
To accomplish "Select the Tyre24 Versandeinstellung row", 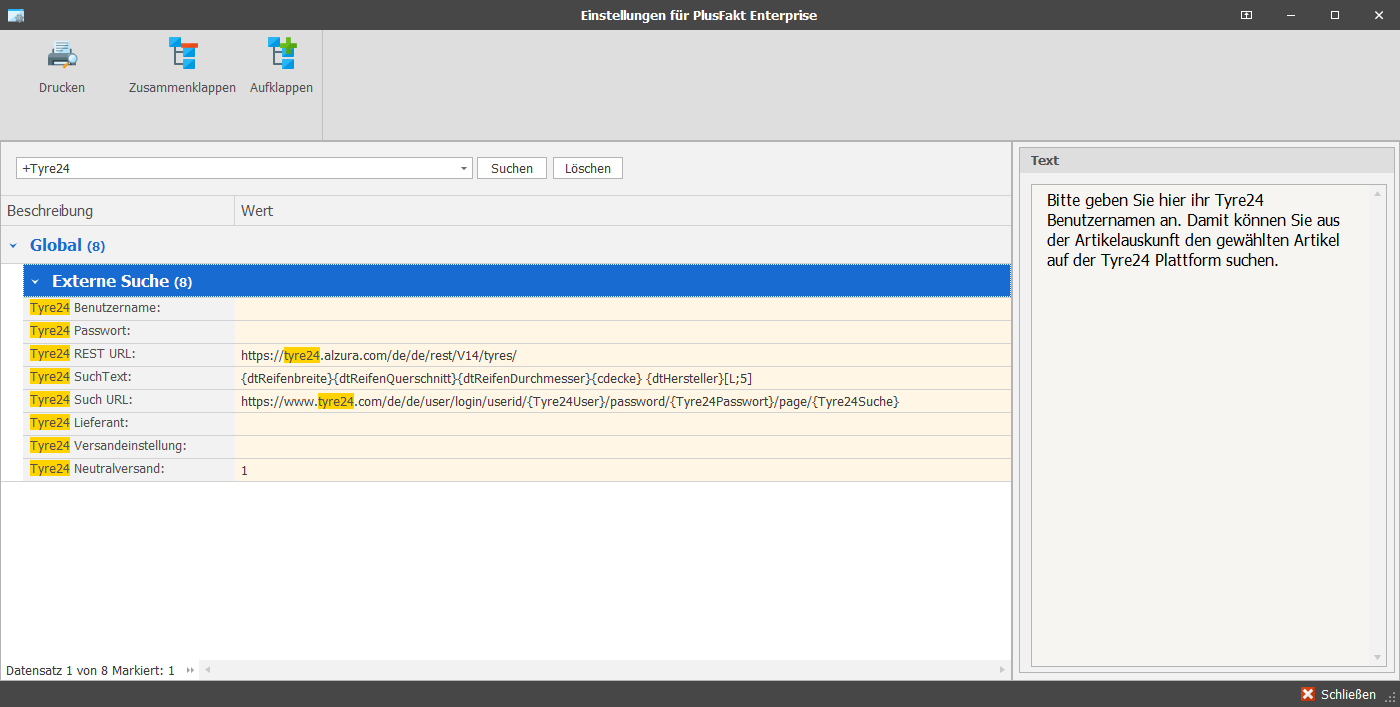I will (x=517, y=447).
